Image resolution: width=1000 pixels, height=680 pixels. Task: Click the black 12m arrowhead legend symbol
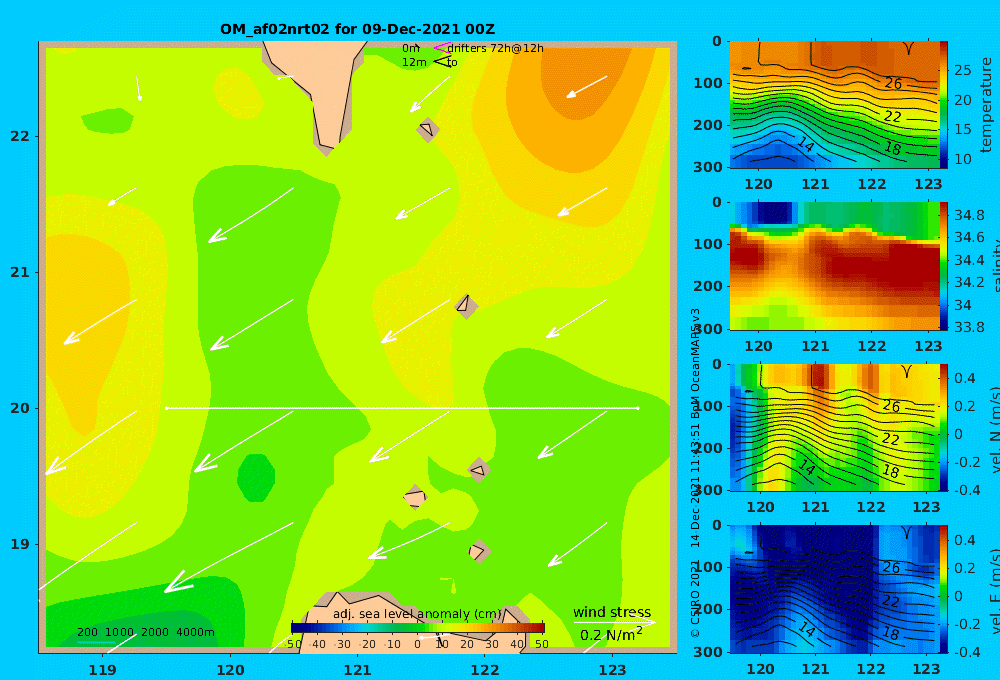click(443, 61)
